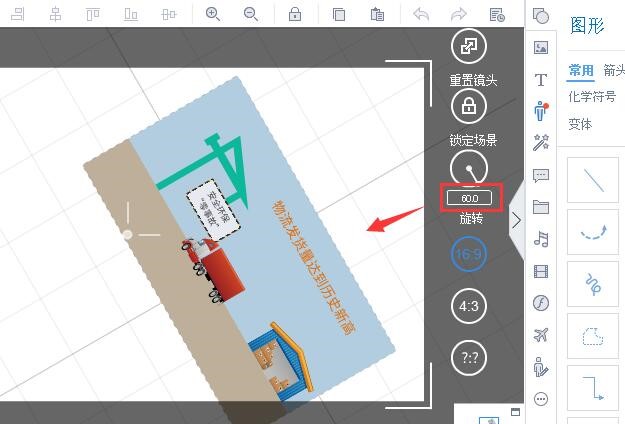Choose the custom ?:? aspect ratio
Screen dimensions: 625x424
click(x=469, y=358)
